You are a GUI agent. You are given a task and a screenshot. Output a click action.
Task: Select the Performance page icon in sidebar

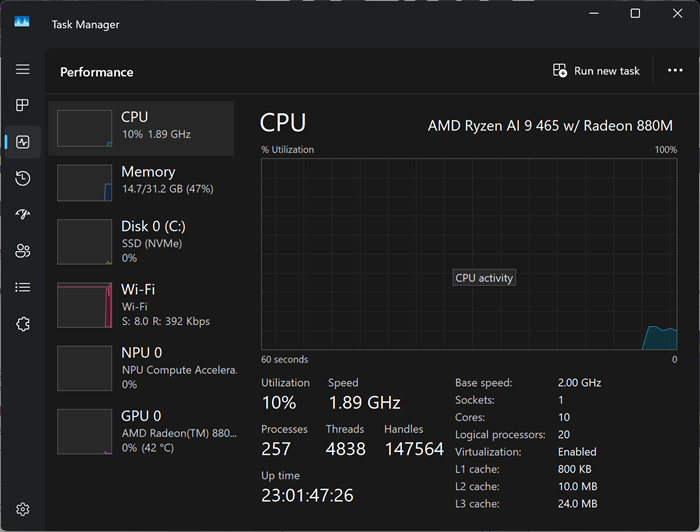(x=23, y=142)
